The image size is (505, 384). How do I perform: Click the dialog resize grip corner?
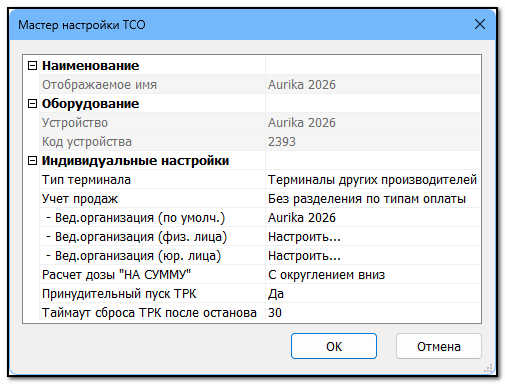[489, 368]
